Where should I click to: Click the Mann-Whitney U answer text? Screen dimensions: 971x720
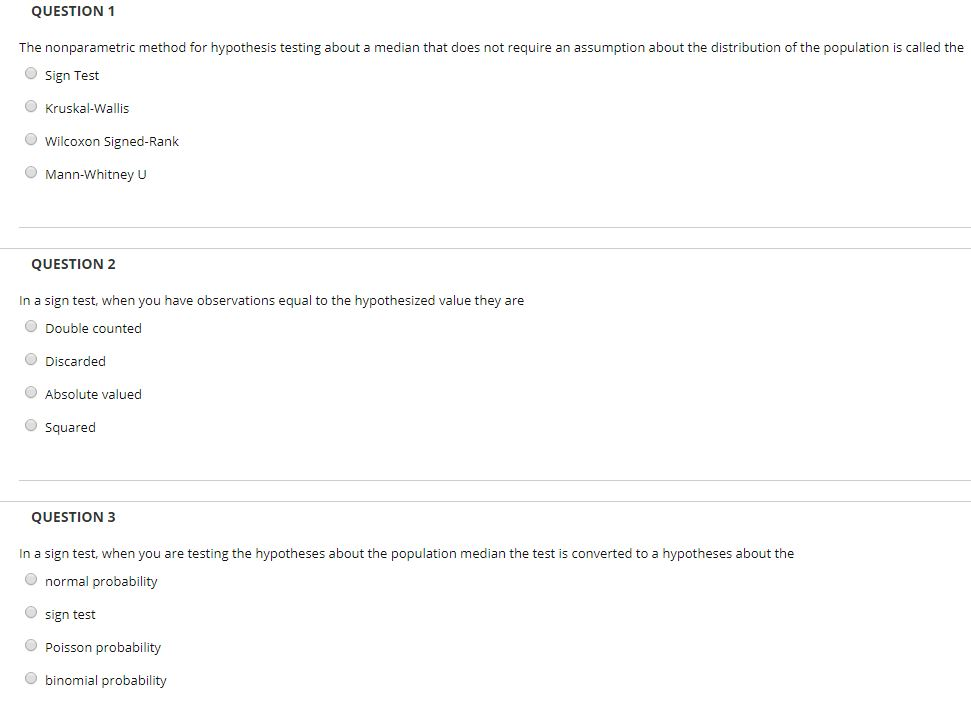coord(95,173)
